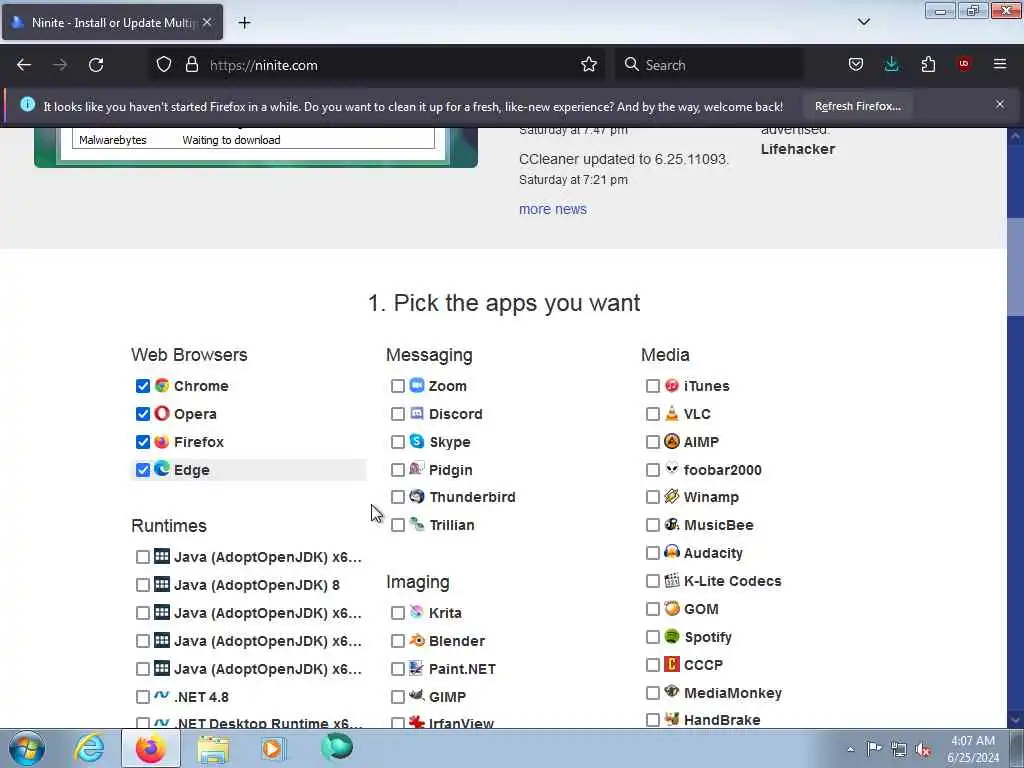1024x768 pixels.
Task: Click the Lifehacker link
Action: 797,149
